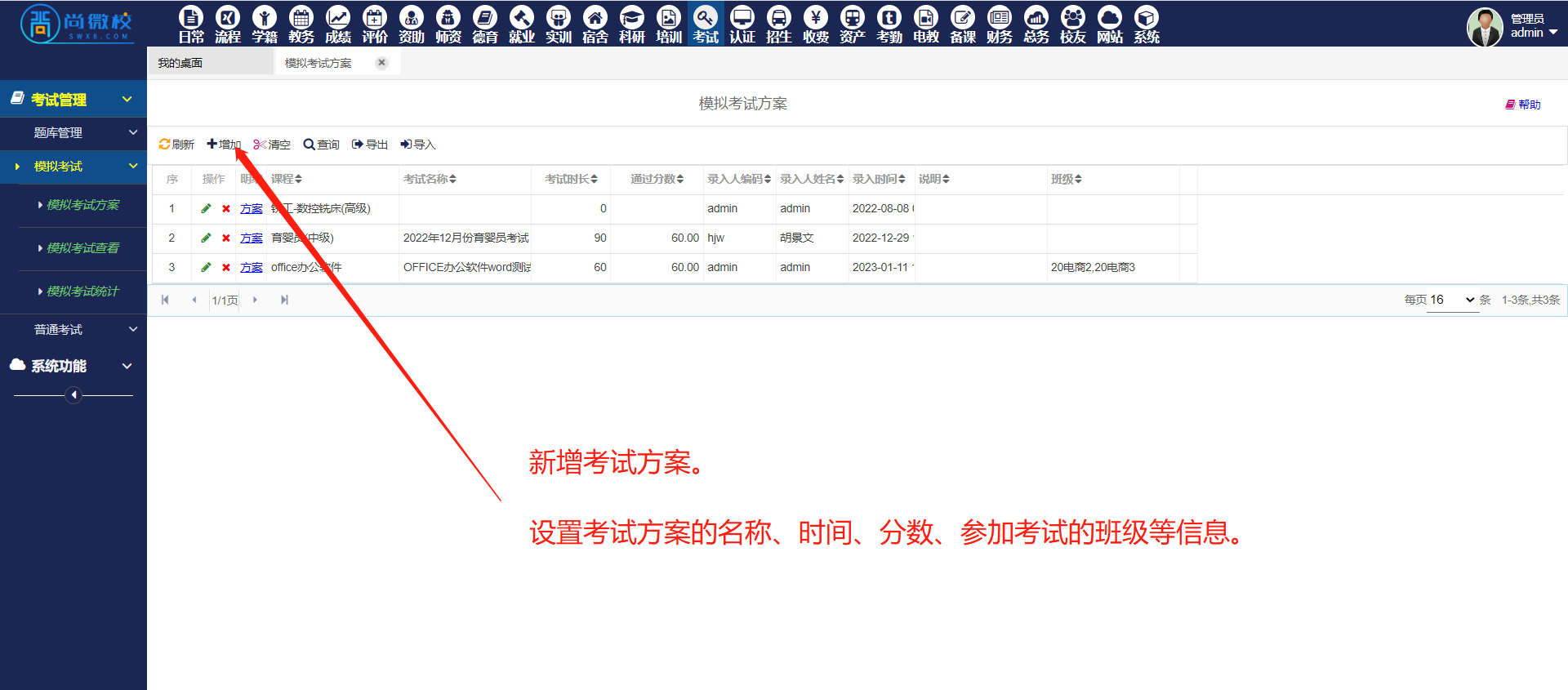Open the 培训 module icon
This screenshot has height=690, width=1568.
pyautogui.click(x=669, y=24)
